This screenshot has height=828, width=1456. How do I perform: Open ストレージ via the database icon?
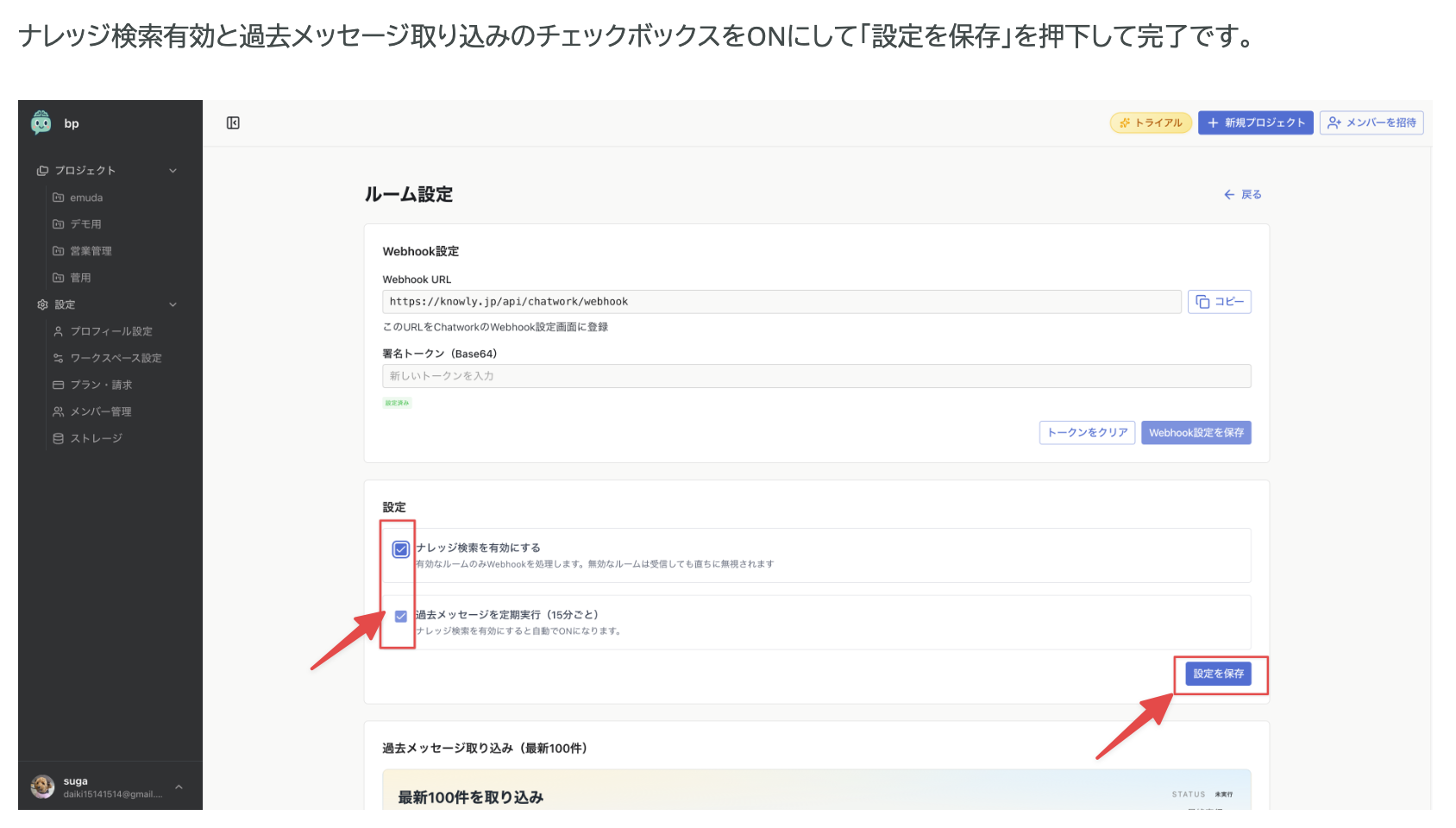pos(57,438)
